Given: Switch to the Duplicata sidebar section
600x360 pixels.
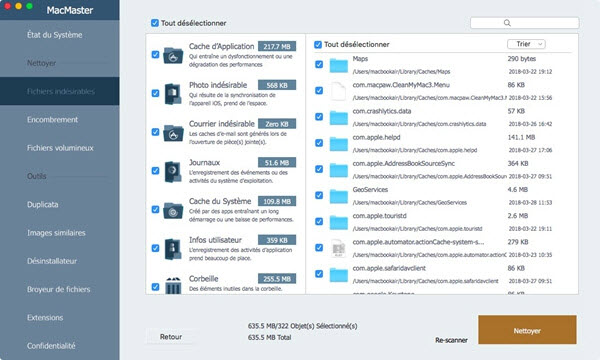Looking at the screenshot, I should [x=42, y=205].
